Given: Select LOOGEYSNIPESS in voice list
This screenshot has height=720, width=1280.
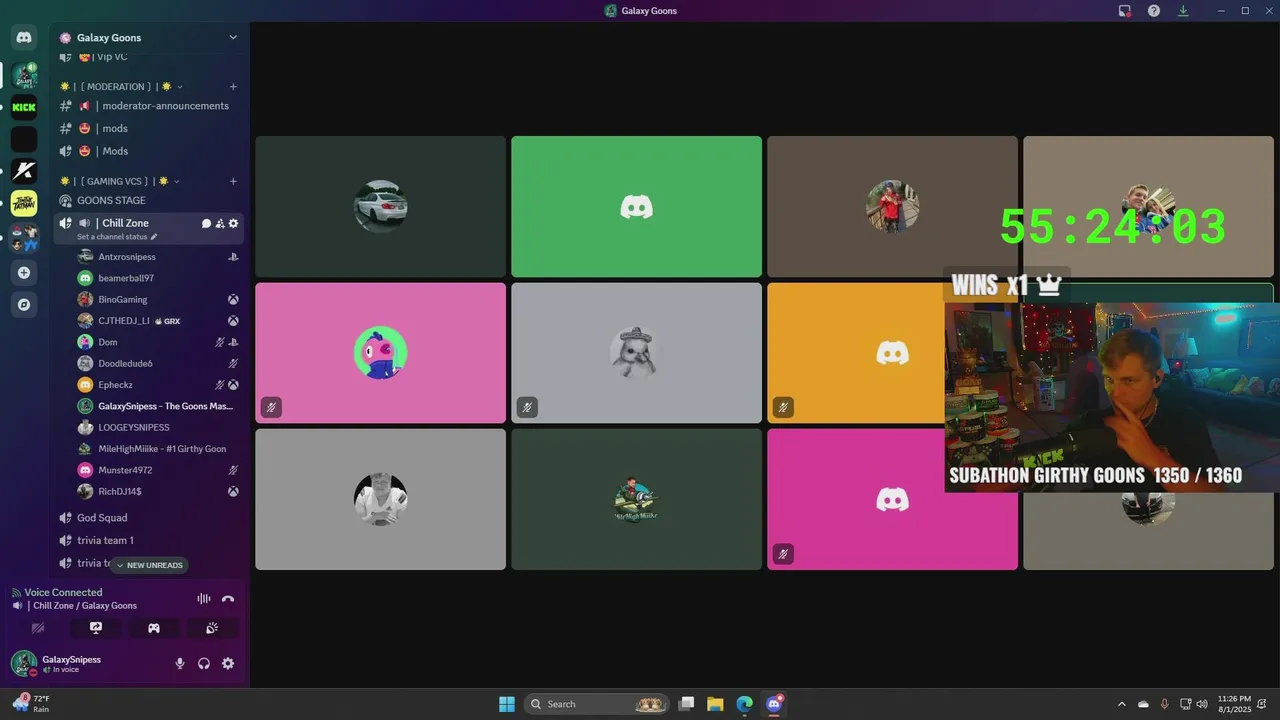Looking at the screenshot, I should tap(159, 427).
